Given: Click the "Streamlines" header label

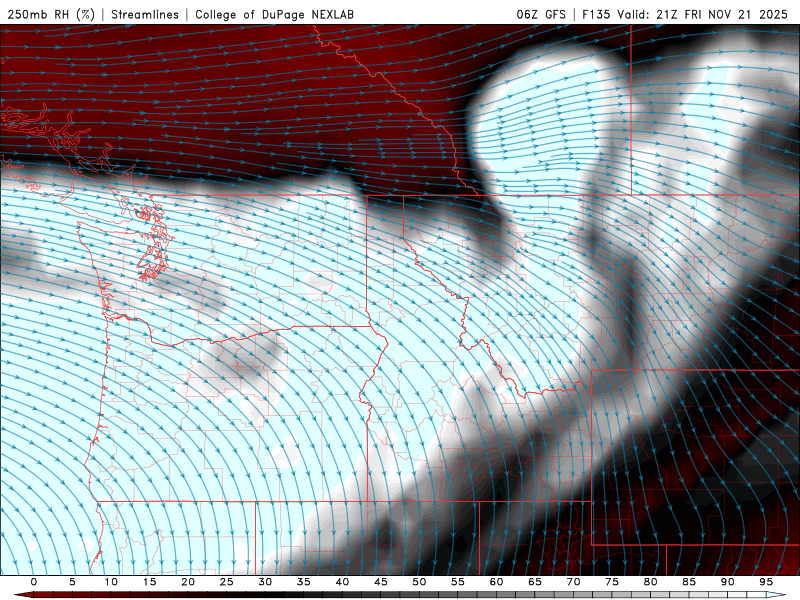Looking at the screenshot, I should 145,14.
